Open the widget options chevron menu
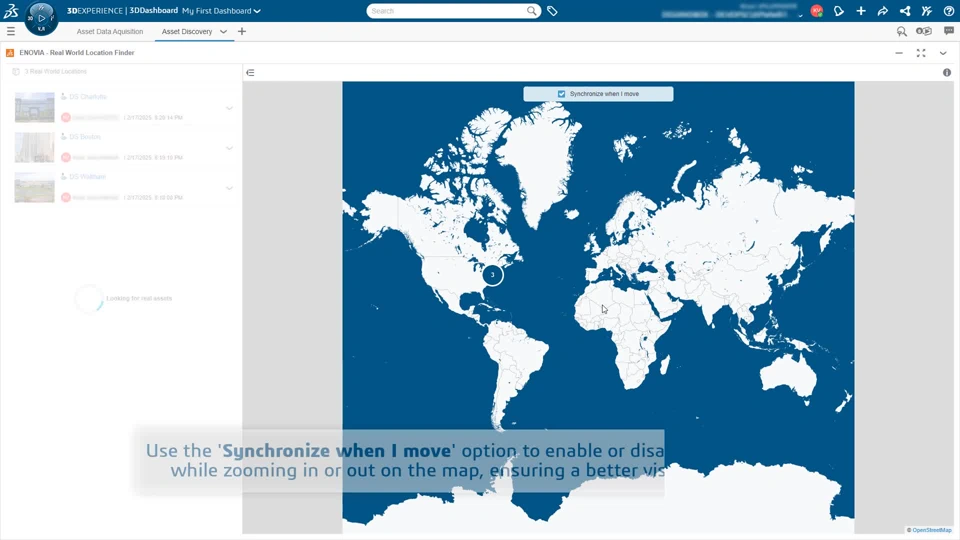Screen dimensions: 960x540 coord(943,53)
